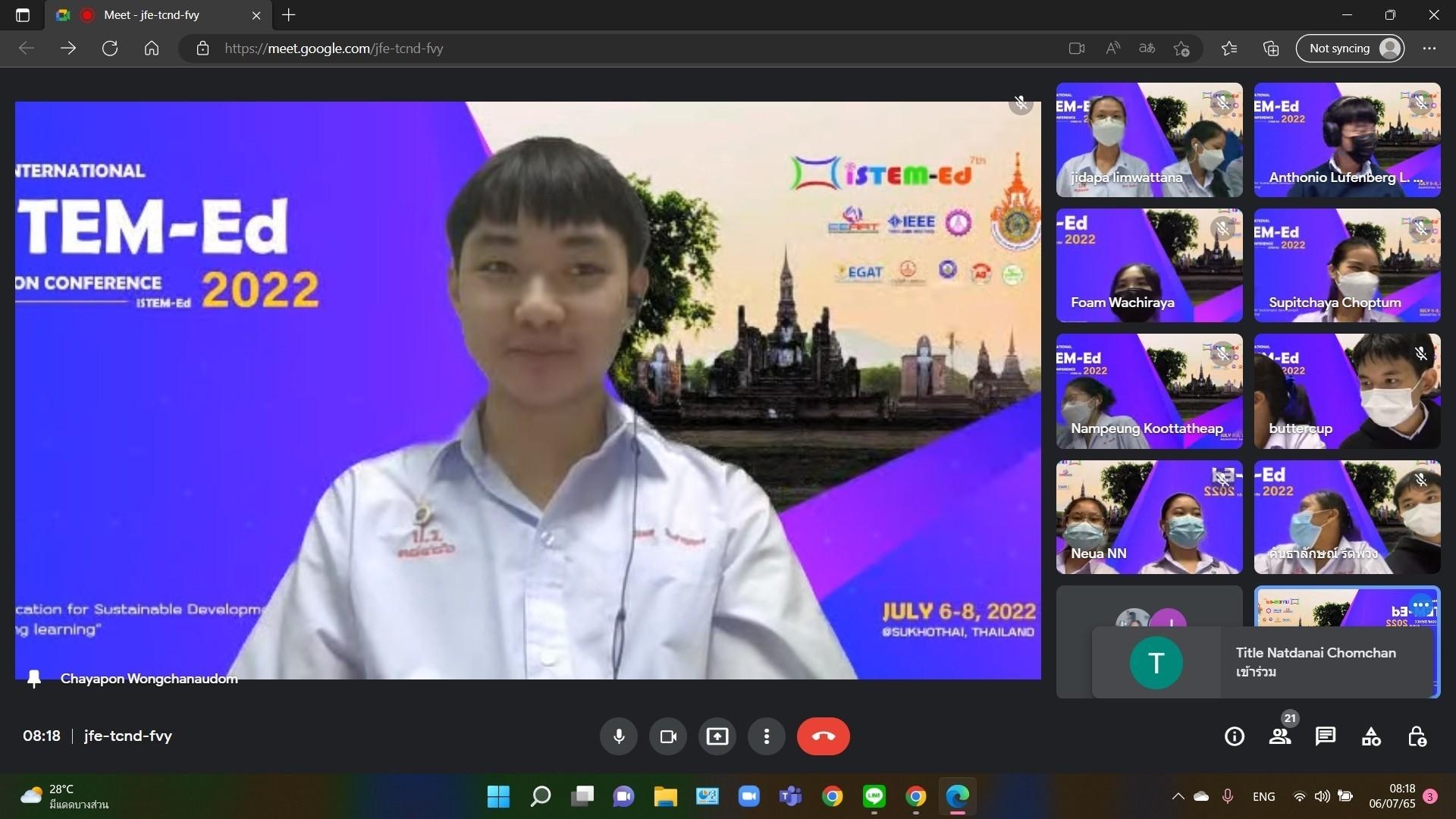Open Microsoft Teams on taskbar
Image resolution: width=1456 pixels, height=819 pixels.
click(790, 796)
